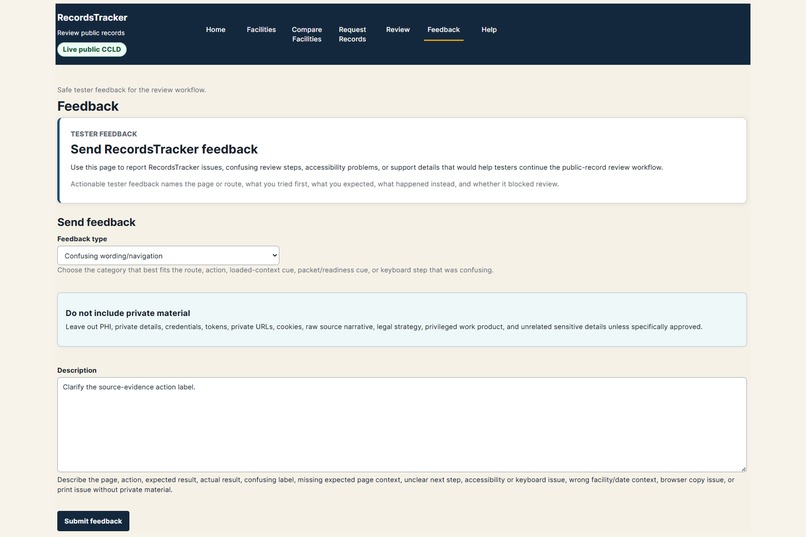806x537 pixels.
Task: Click the Description textarea resize handle
Action: coord(743,468)
